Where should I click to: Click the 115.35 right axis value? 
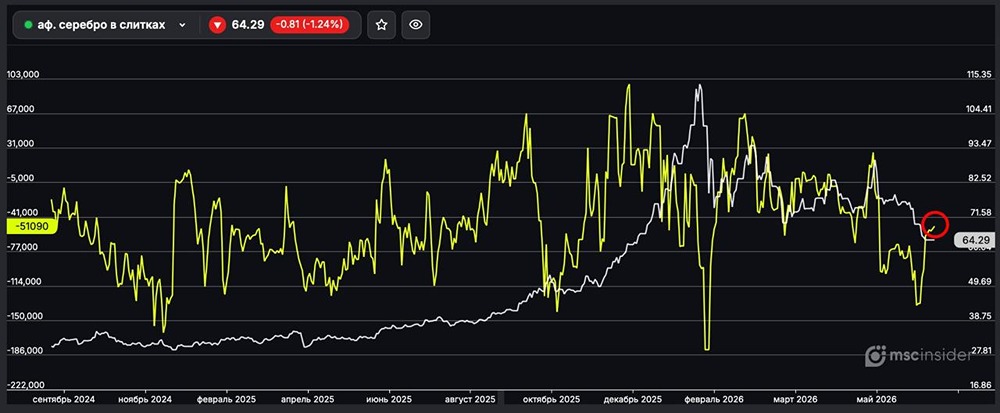pos(980,75)
